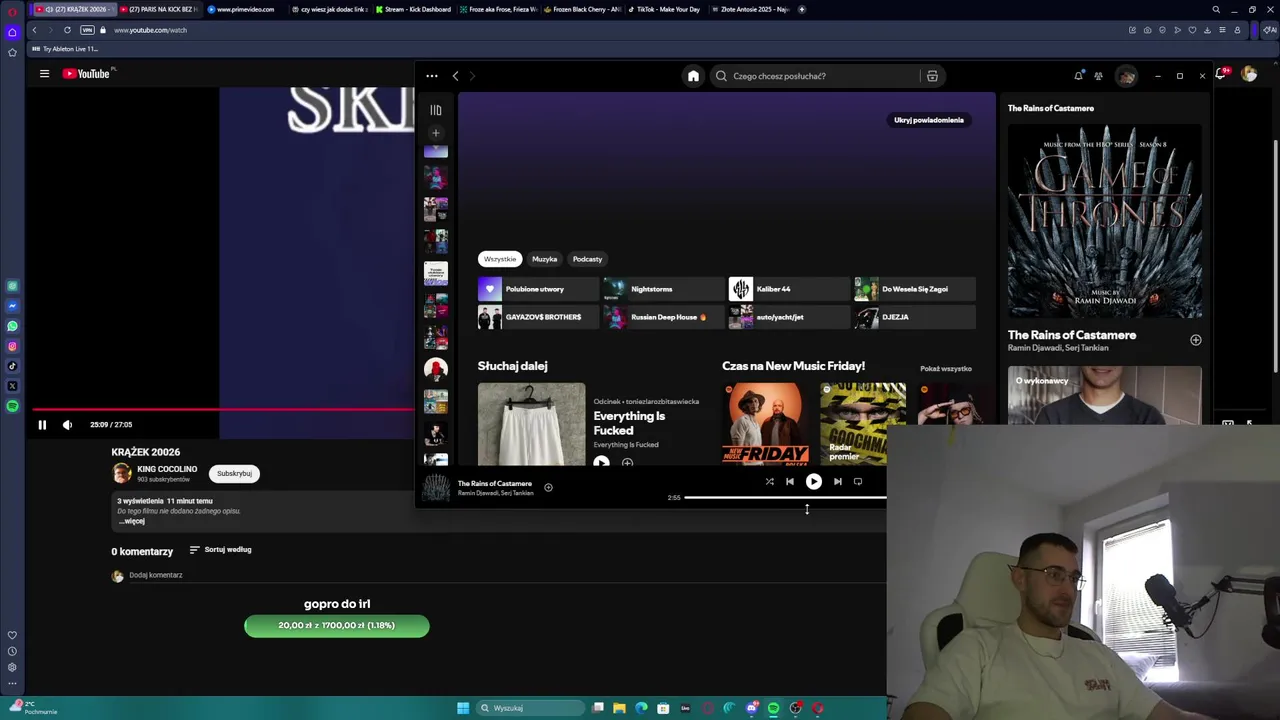The image size is (1280, 720).
Task: Toggle browser VPN badge
Action: [87, 30]
